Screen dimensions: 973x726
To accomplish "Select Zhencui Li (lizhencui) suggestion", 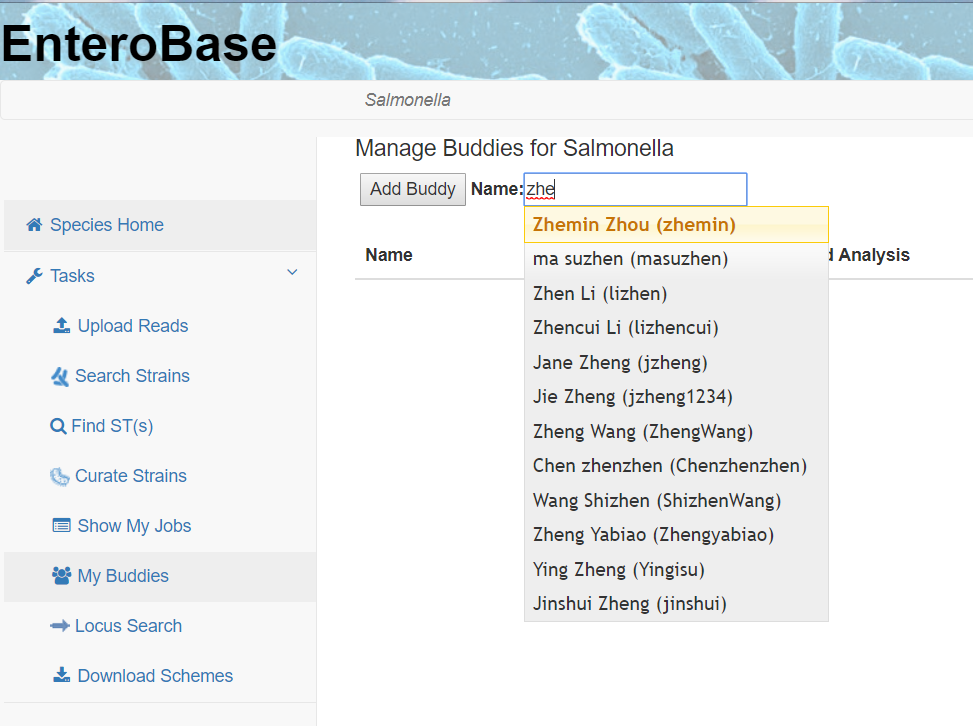I will pyautogui.click(x=676, y=328).
